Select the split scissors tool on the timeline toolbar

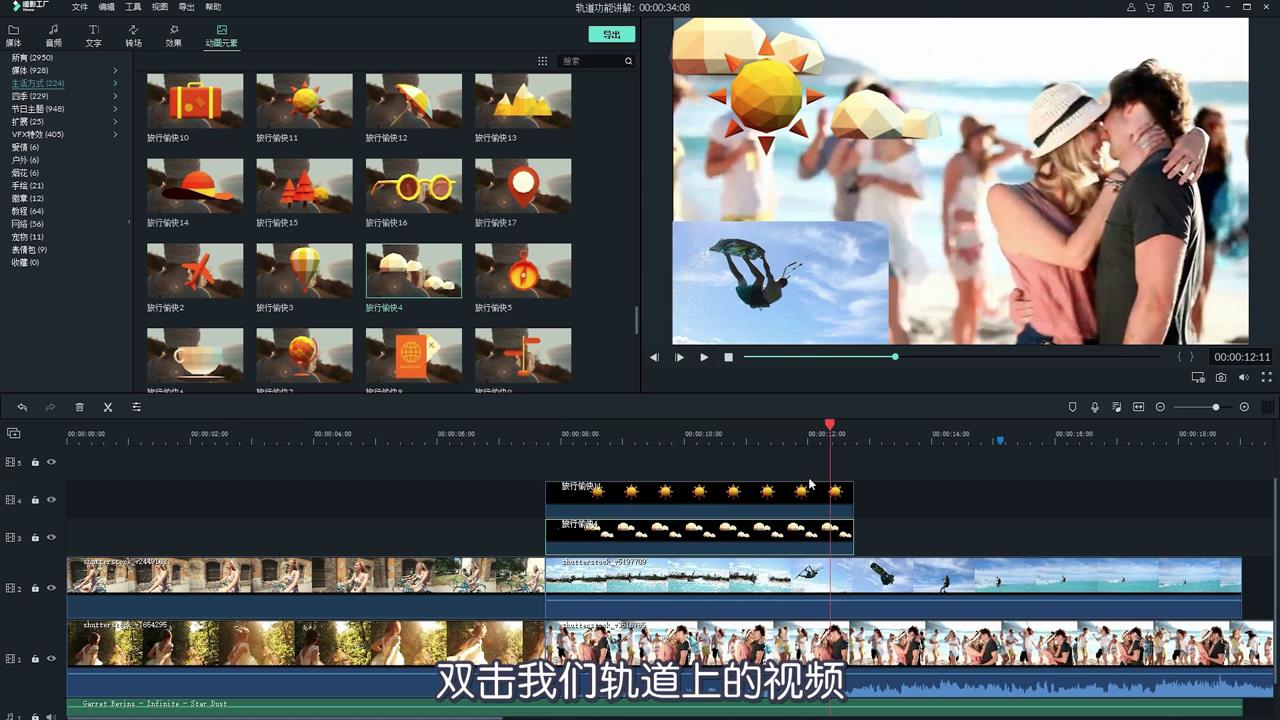108,407
